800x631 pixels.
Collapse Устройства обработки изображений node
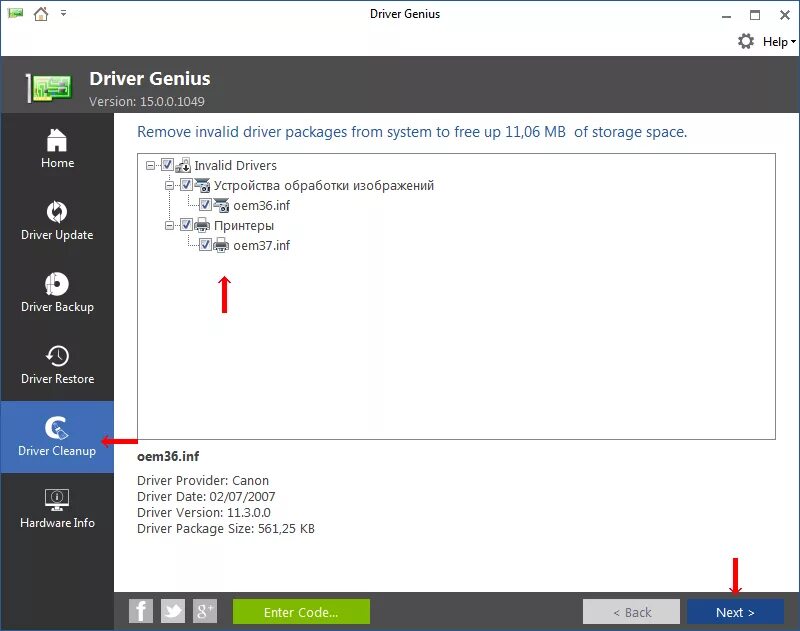tap(169, 185)
